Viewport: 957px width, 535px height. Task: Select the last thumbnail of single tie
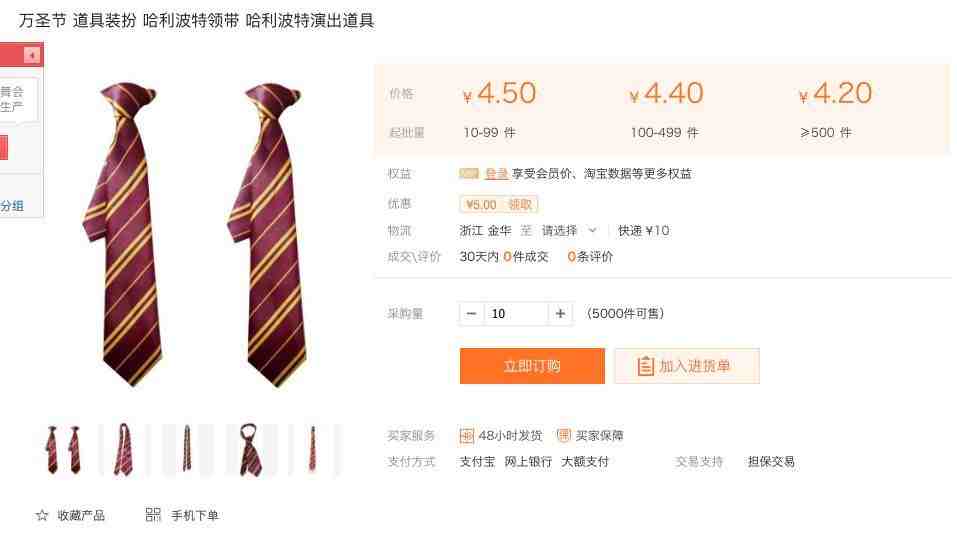(313, 450)
